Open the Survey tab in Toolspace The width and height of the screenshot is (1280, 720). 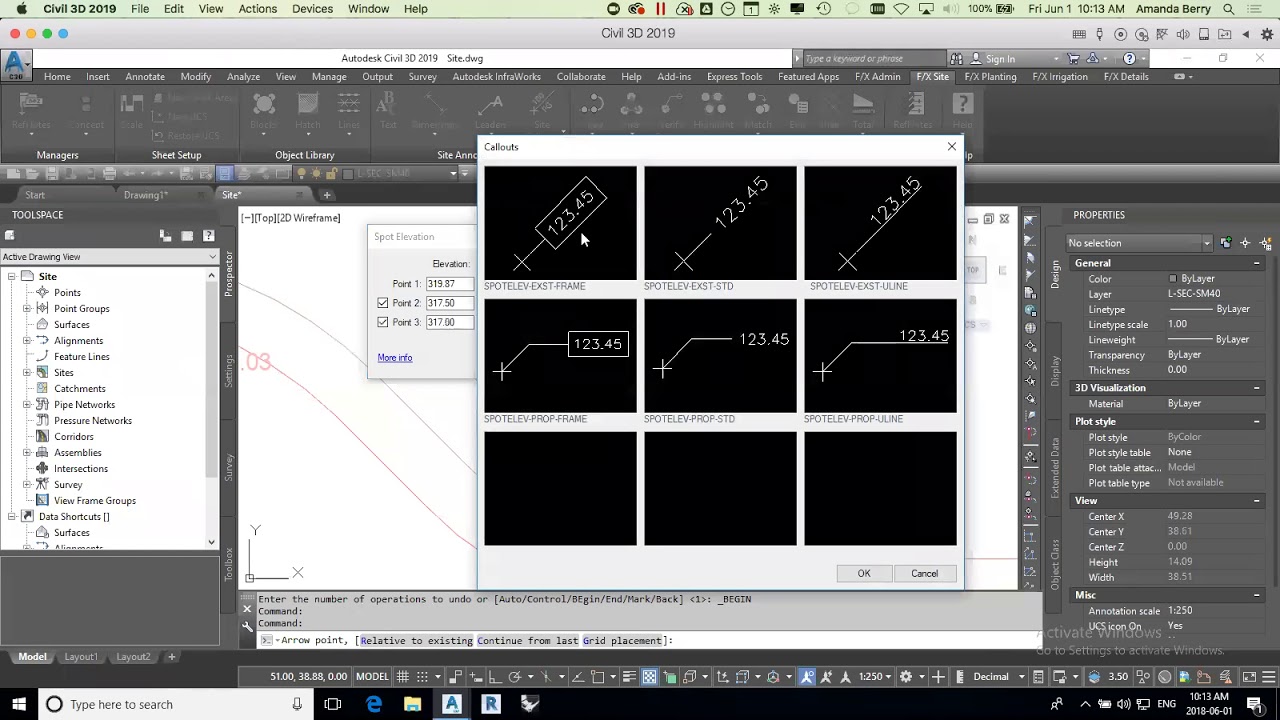pos(229,469)
